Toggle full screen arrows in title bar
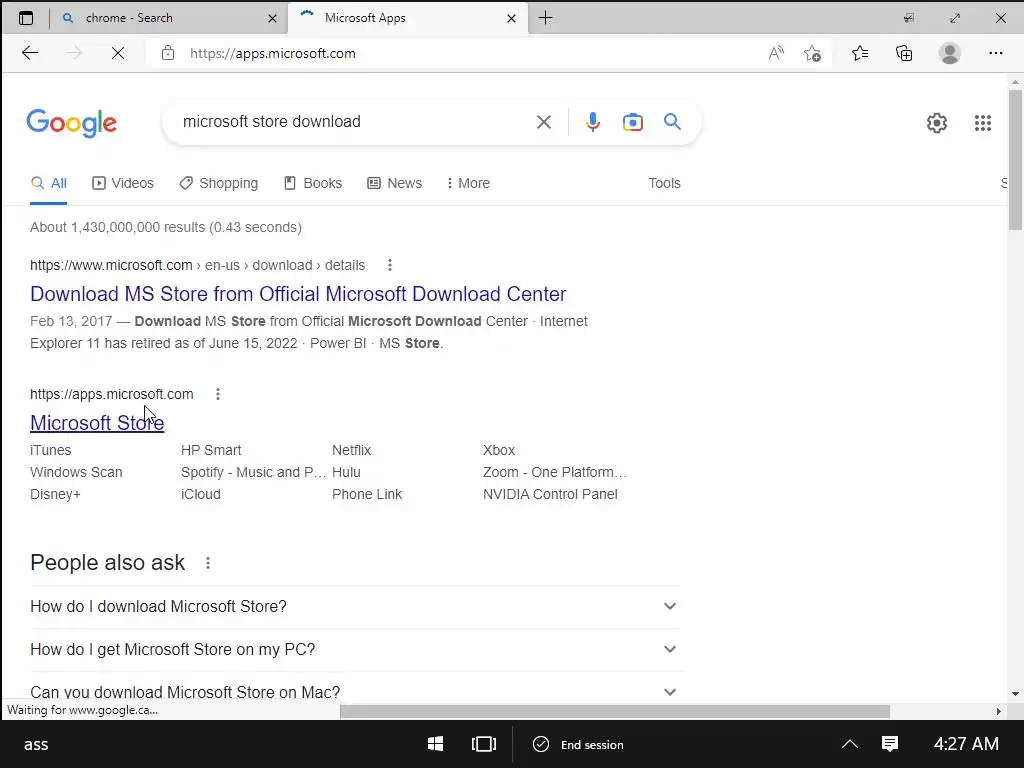This screenshot has width=1024, height=768. coord(955,18)
